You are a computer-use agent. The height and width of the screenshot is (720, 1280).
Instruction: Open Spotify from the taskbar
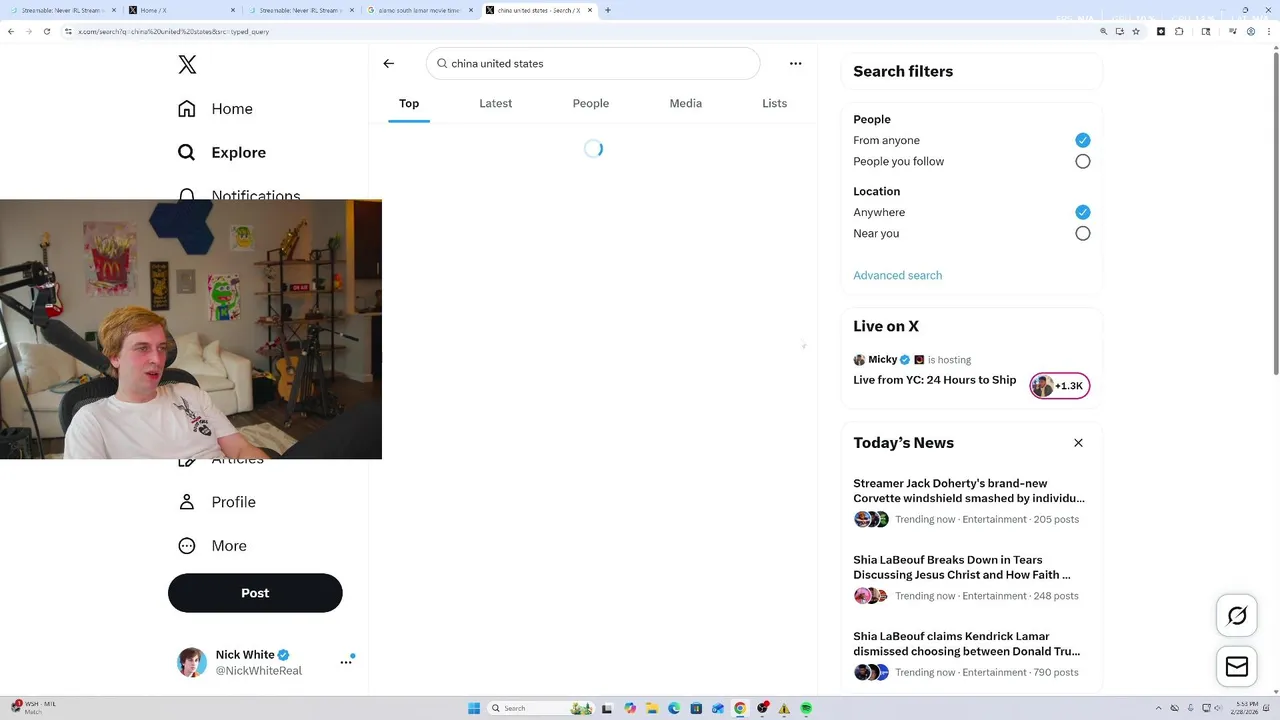[x=806, y=708]
